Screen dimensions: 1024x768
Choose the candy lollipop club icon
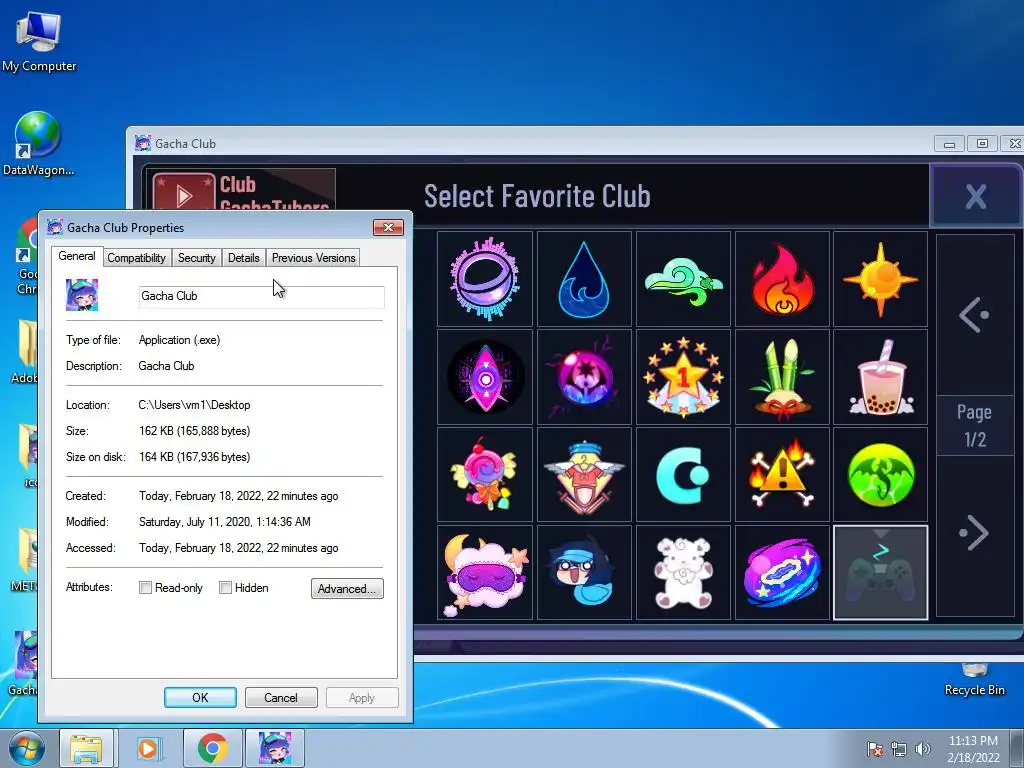pyautogui.click(x=485, y=475)
